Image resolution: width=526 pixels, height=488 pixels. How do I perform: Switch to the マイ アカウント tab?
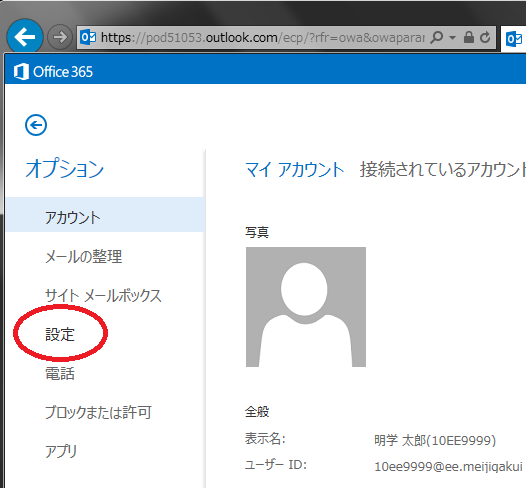coord(295,169)
